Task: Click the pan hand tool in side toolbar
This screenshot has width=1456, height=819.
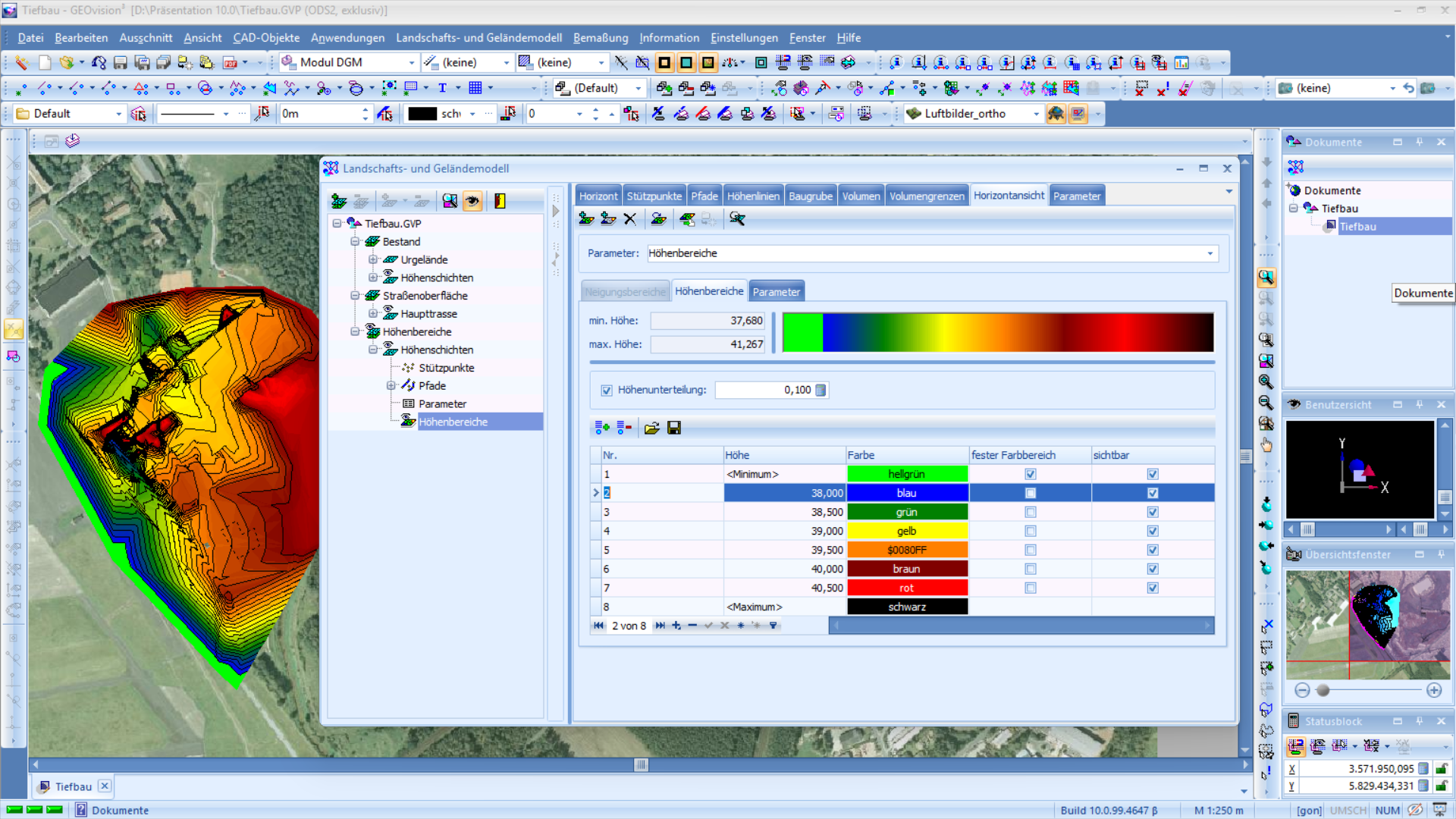Action: 1266,445
